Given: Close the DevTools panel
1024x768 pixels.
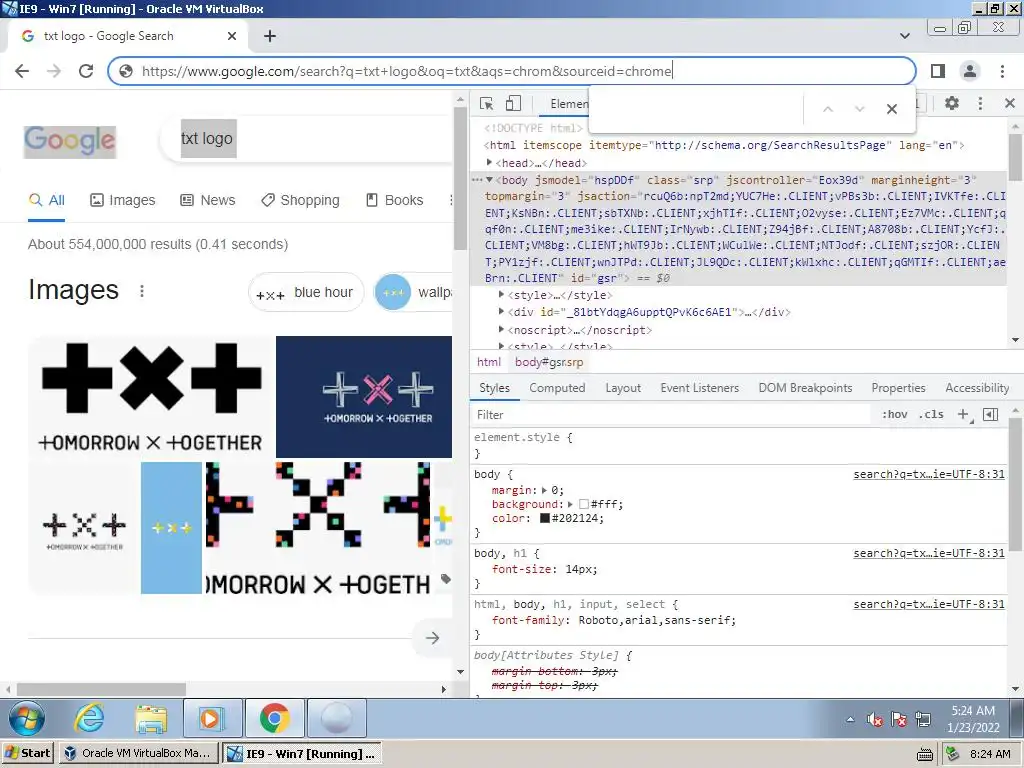Looking at the screenshot, I should (x=1010, y=103).
